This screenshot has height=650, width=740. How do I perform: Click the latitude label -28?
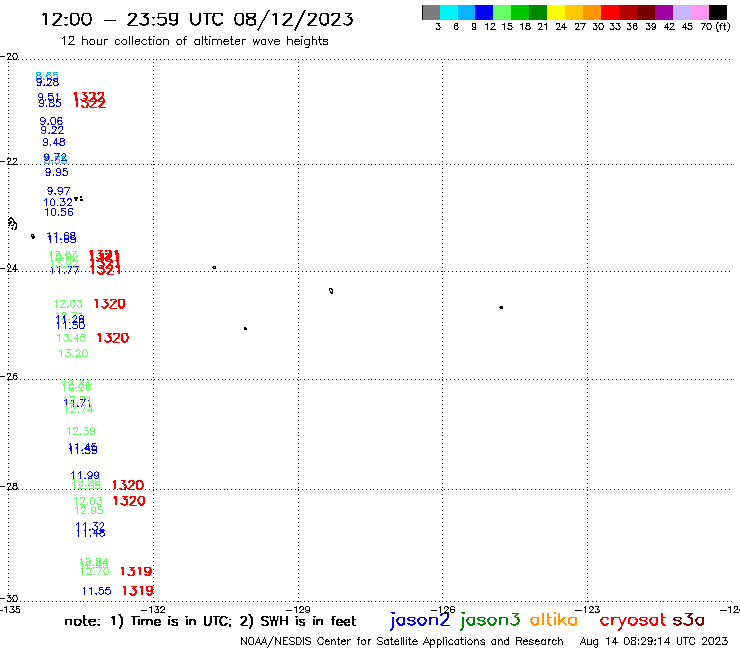pyautogui.click(x=9, y=486)
